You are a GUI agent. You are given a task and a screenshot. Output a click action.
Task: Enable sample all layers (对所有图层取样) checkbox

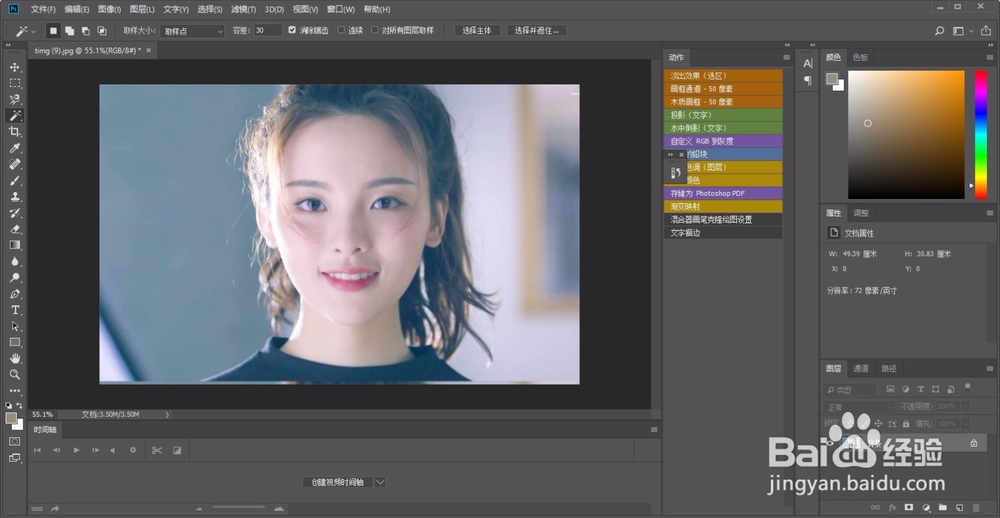click(x=374, y=30)
